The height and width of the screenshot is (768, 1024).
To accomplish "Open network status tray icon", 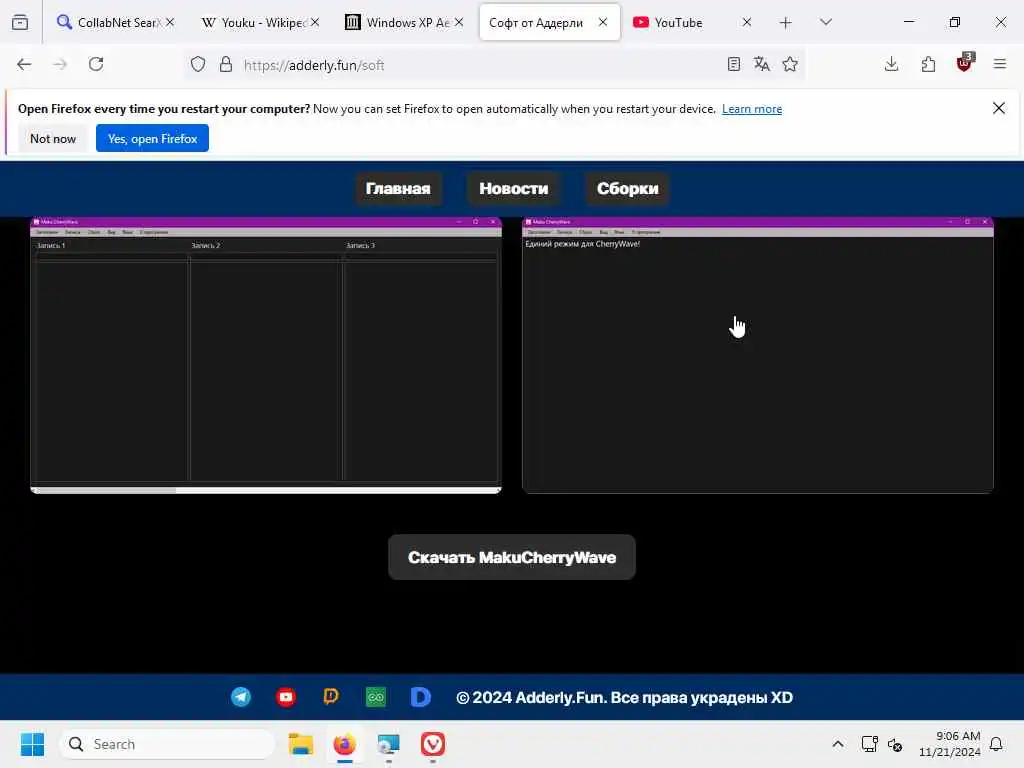I will [869, 744].
